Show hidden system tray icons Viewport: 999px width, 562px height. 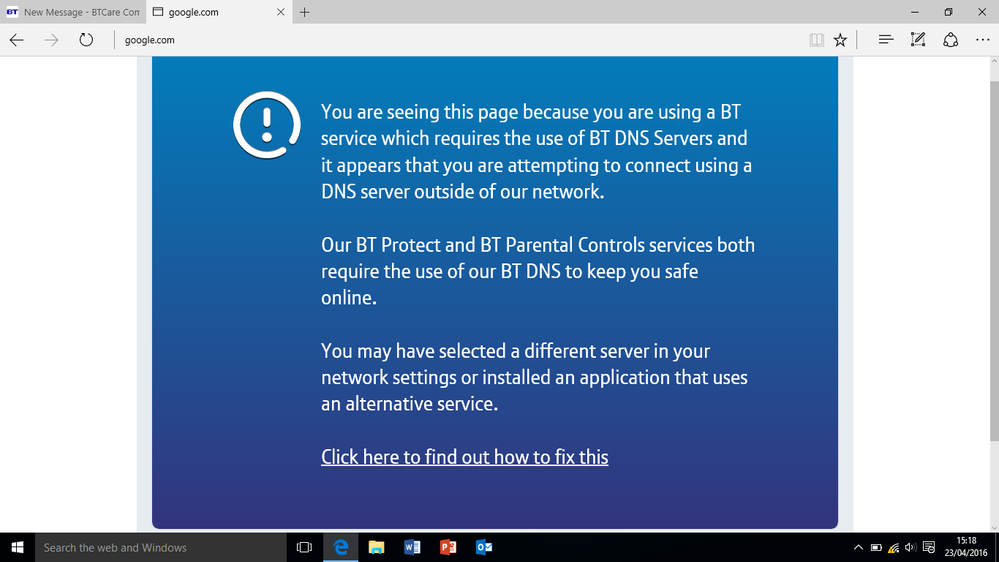[x=858, y=547]
